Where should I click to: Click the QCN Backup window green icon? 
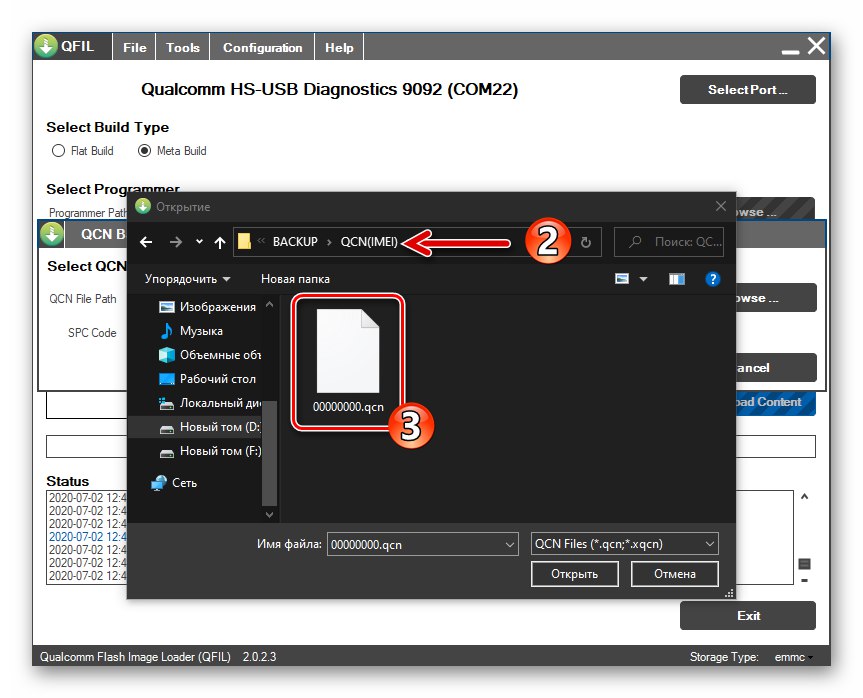(52, 234)
